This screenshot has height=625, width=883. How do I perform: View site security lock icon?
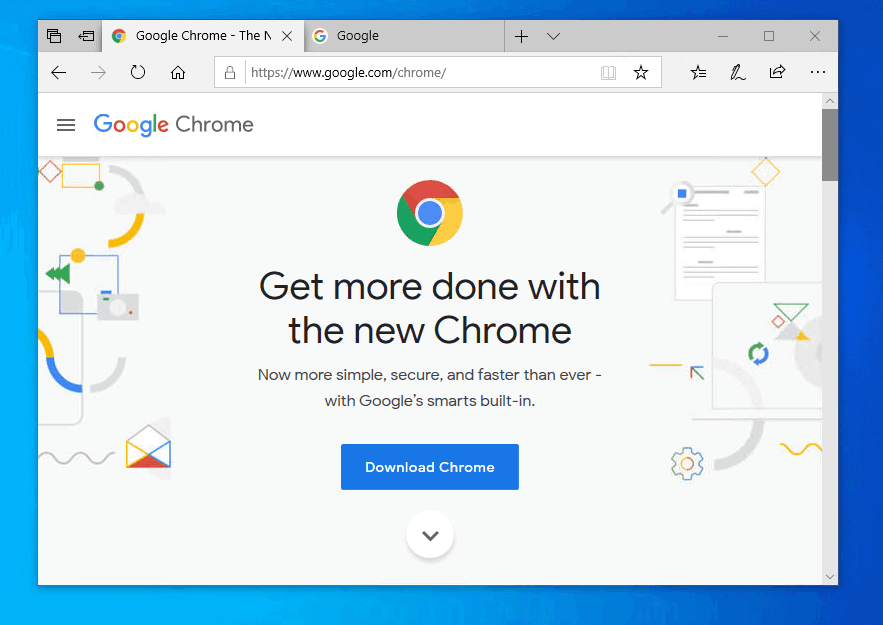[x=230, y=73]
